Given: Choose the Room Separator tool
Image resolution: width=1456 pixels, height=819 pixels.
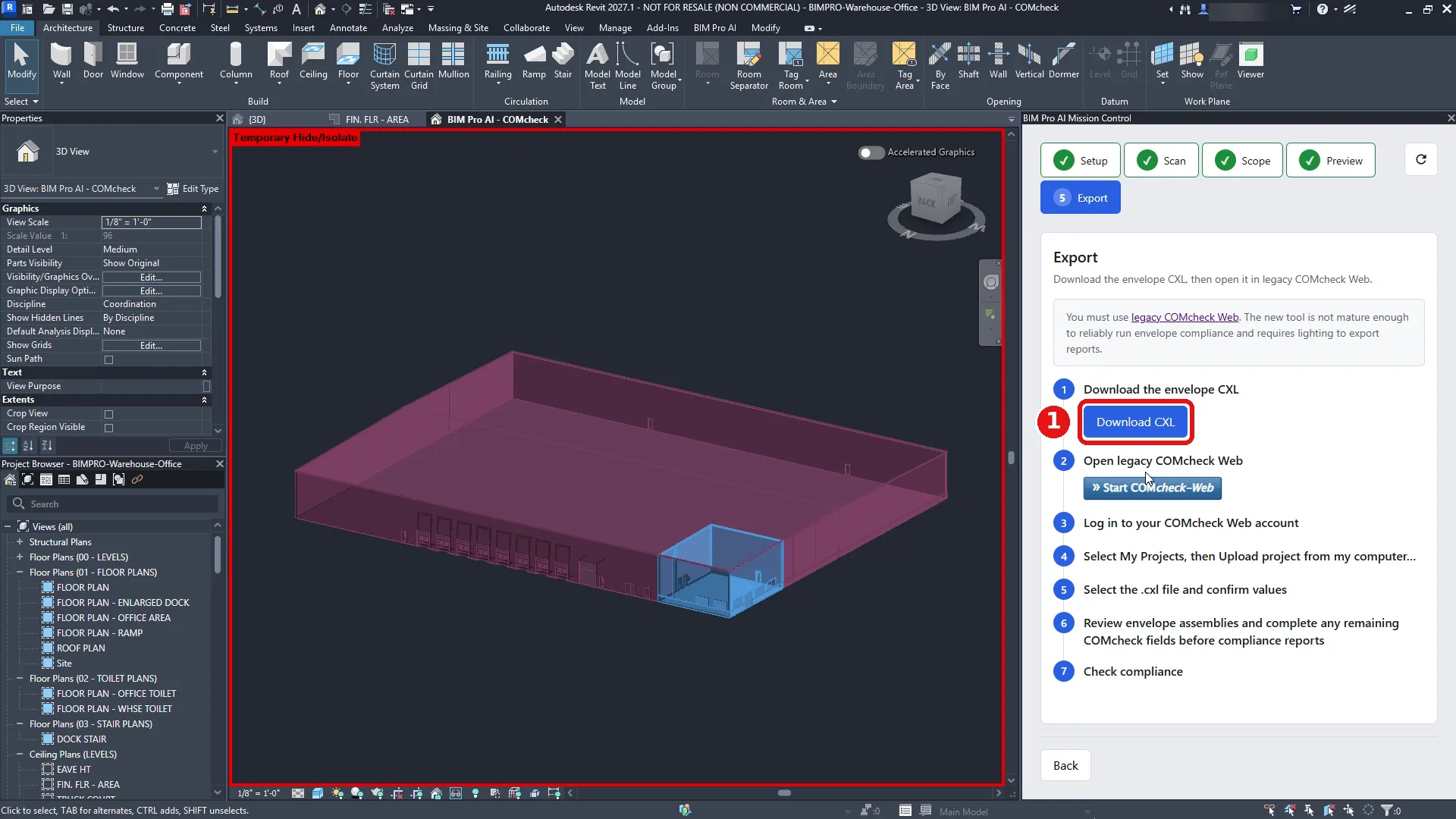Looking at the screenshot, I should (x=748, y=66).
